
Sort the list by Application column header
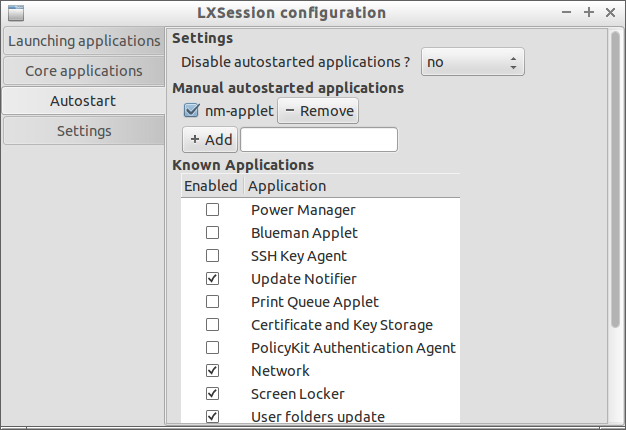tap(287, 186)
